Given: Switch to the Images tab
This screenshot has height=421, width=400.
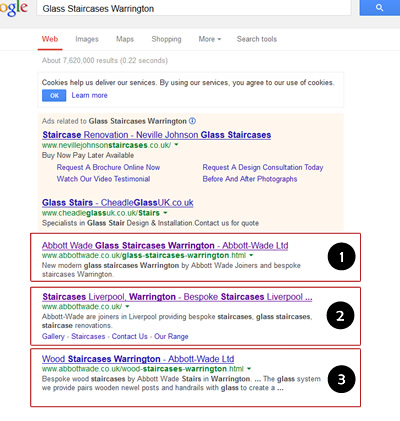Looking at the screenshot, I should 87,39.
